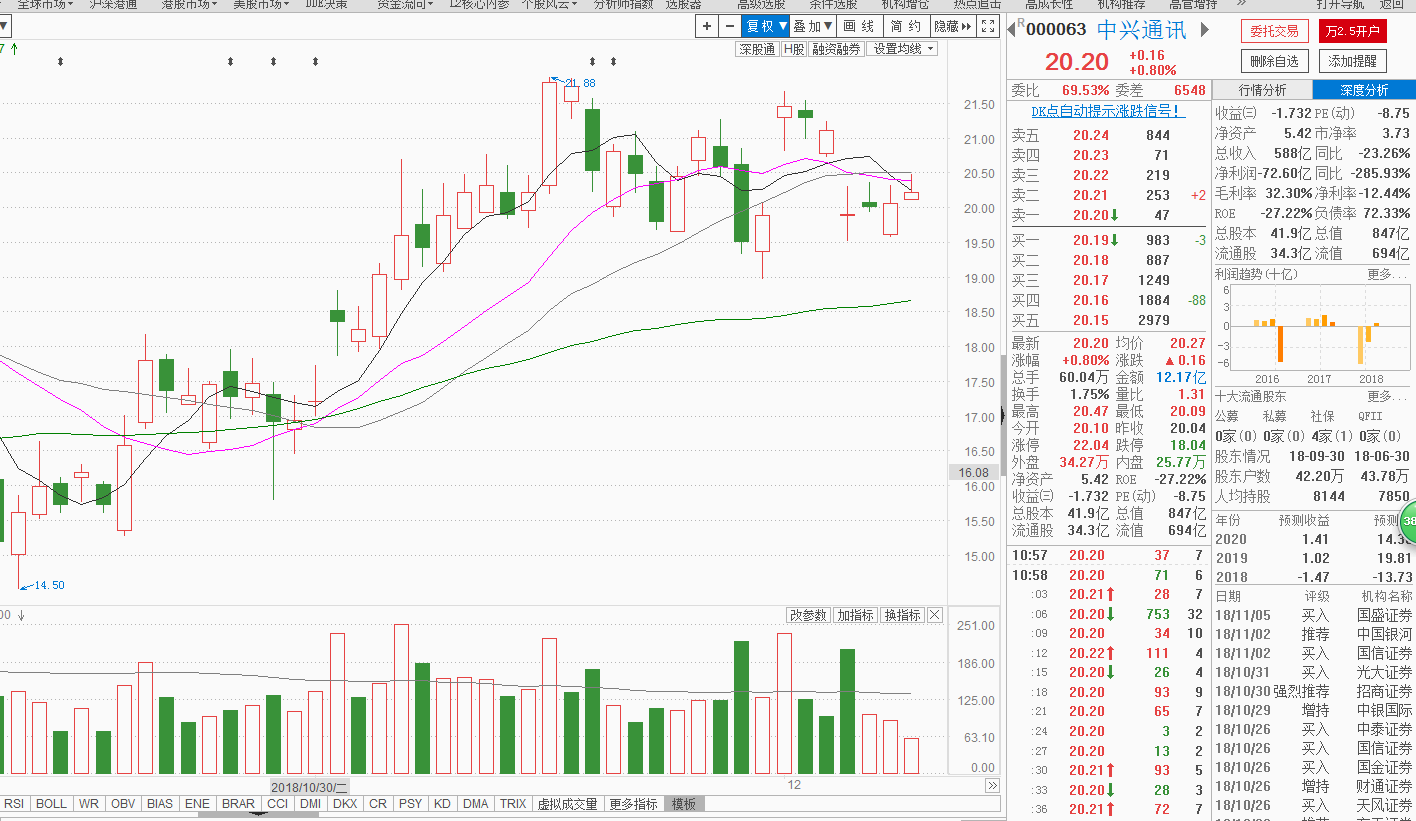This screenshot has height=821, width=1416.
Task: Select the BIAS indicator tab
Action: point(160,804)
